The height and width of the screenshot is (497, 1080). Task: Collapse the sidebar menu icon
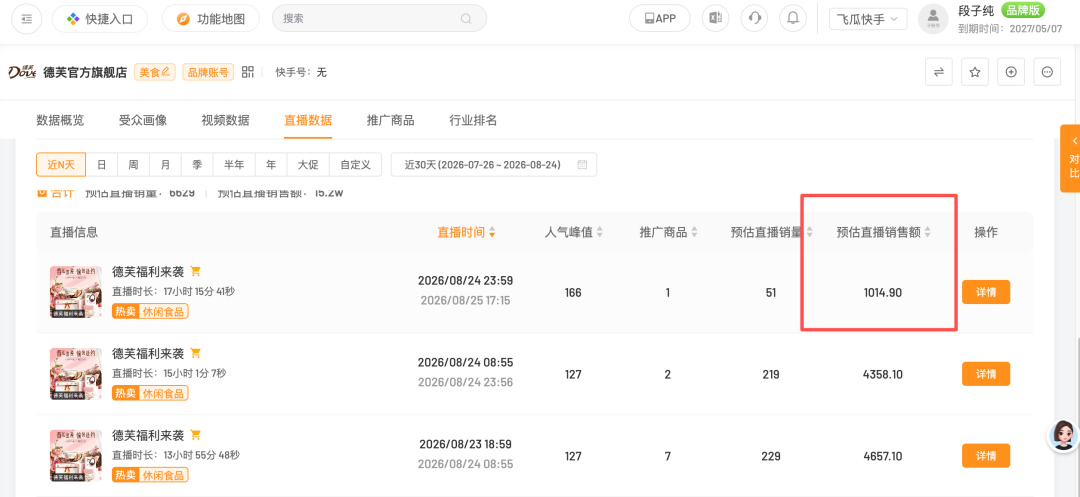tap(27, 19)
